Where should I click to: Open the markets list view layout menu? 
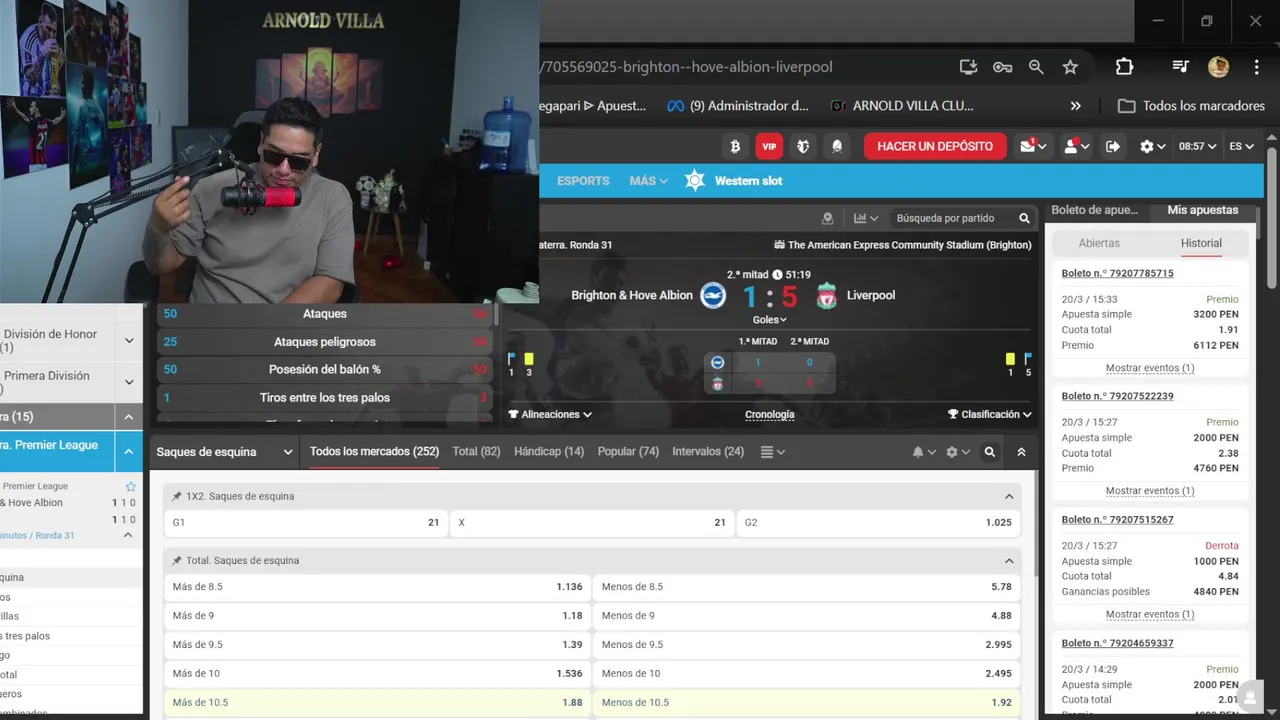772,452
